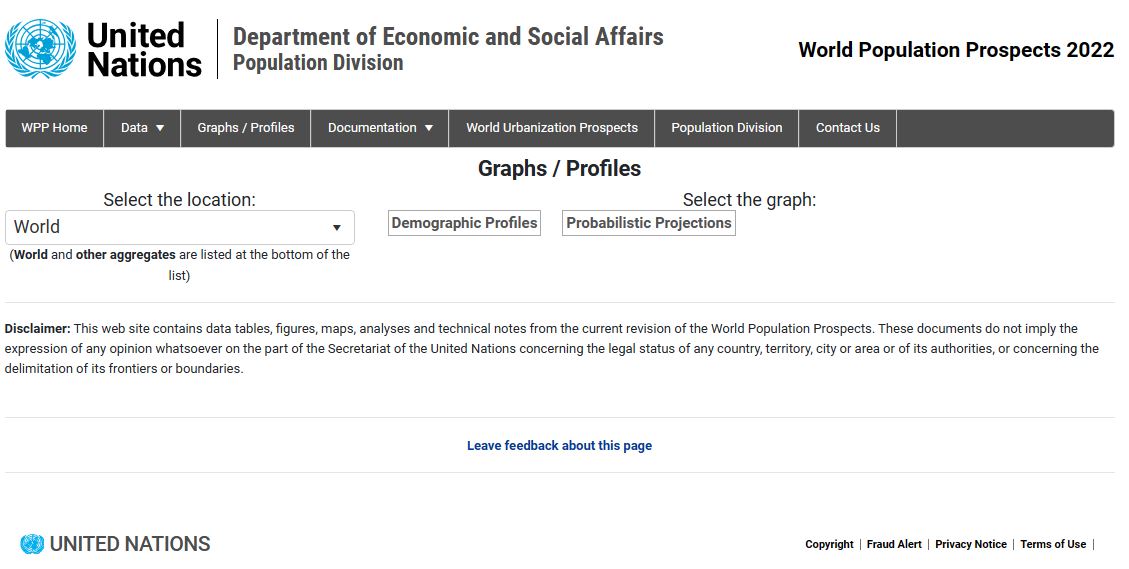Click World Population Prospects 2022 title
The height and width of the screenshot is (569, 1129).
click(x=956, y=50)
